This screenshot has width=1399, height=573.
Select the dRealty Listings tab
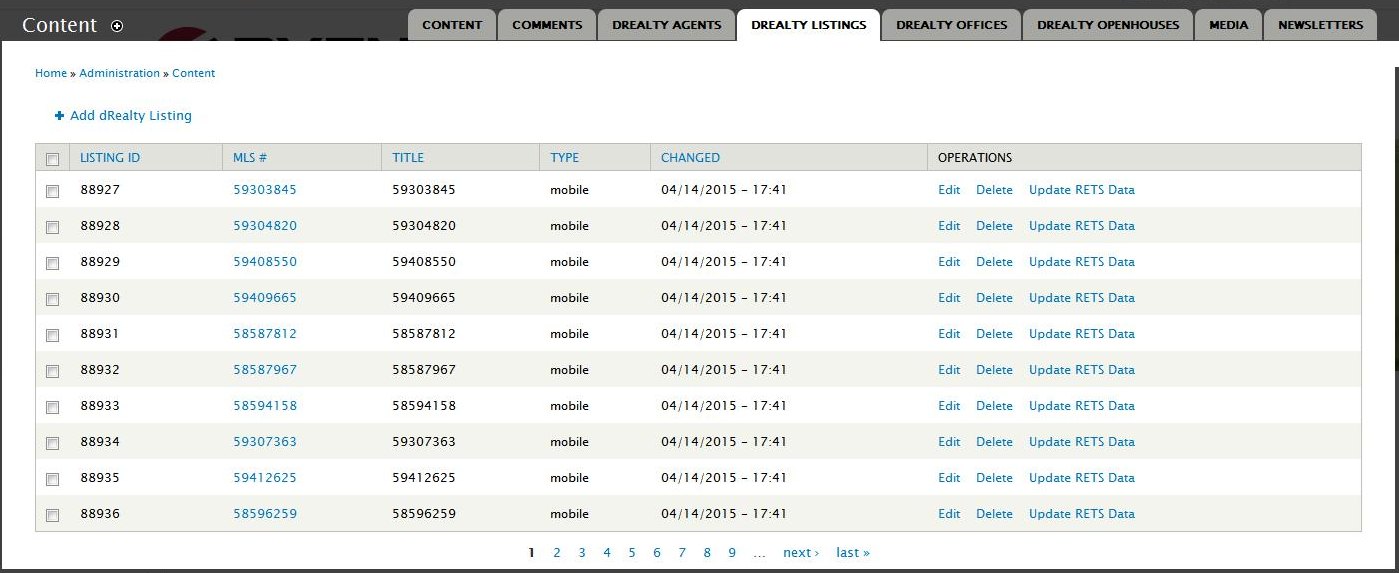coord(809,25)
